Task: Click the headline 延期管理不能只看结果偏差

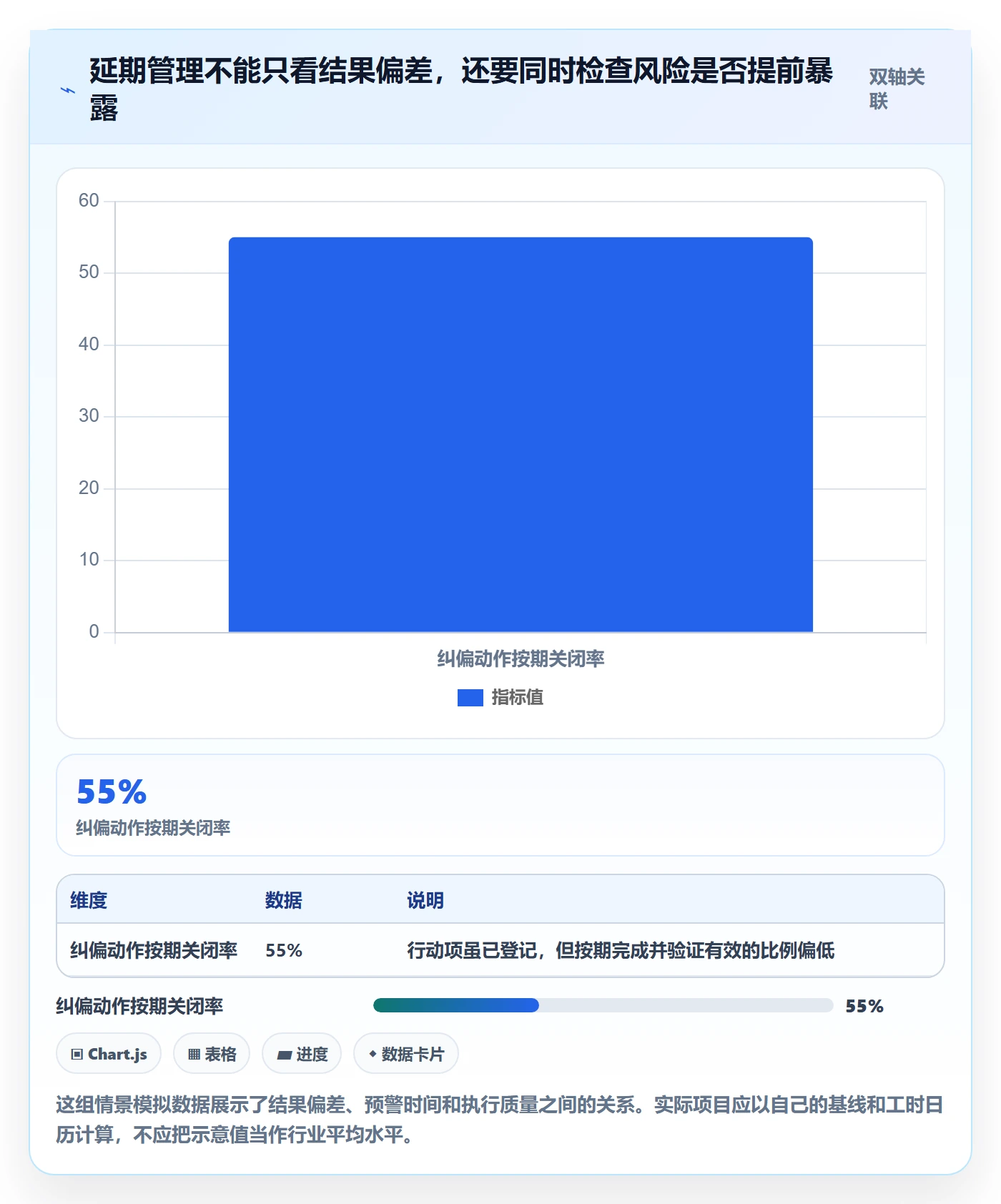Action: click(x=261, y=71)
